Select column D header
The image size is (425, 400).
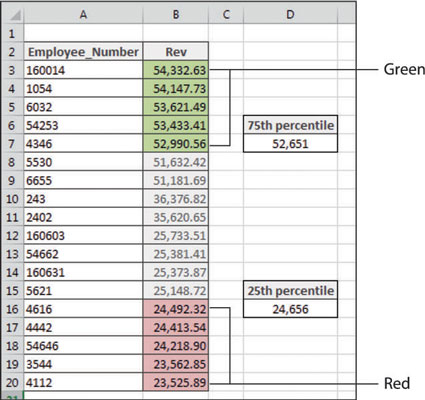point(290,14)
